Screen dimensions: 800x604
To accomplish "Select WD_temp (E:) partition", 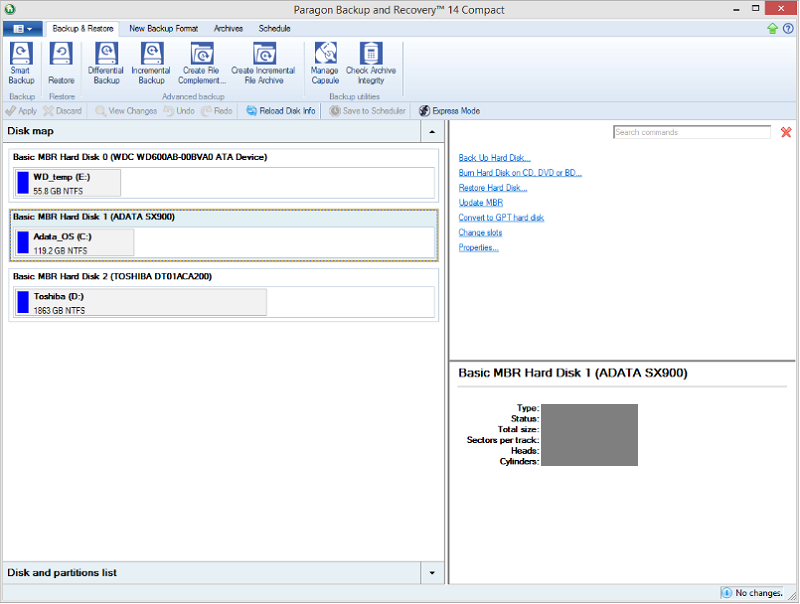I will [x=68, y=183].
